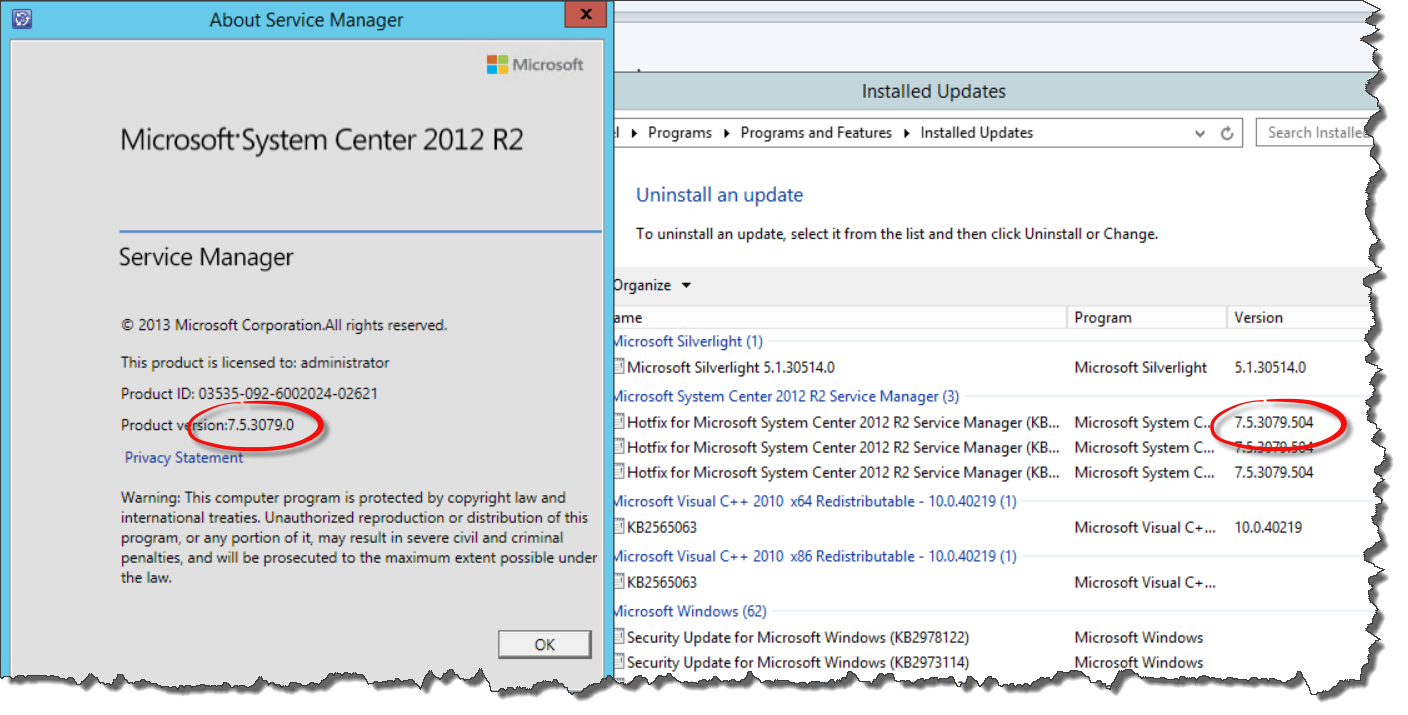Click the Microsoft logo in About dialog

pyautogui.click(x=535, y=65)
